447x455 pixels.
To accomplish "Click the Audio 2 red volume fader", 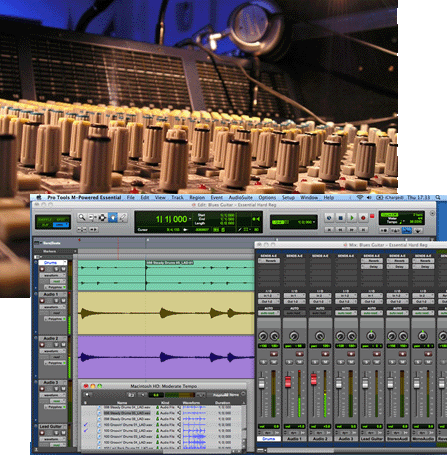I will coord(314,379).
